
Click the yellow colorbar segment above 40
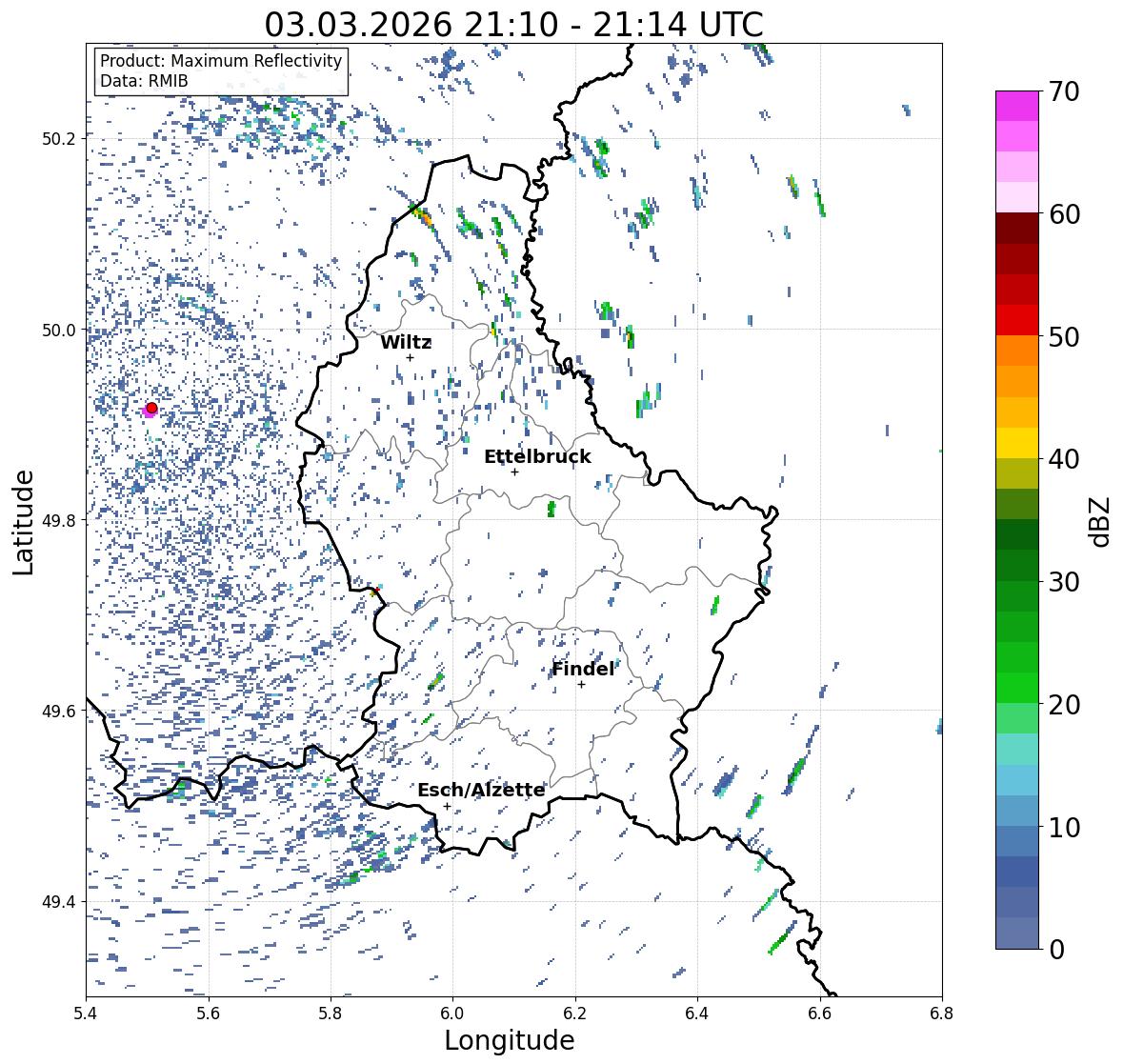click(1017, 443)
